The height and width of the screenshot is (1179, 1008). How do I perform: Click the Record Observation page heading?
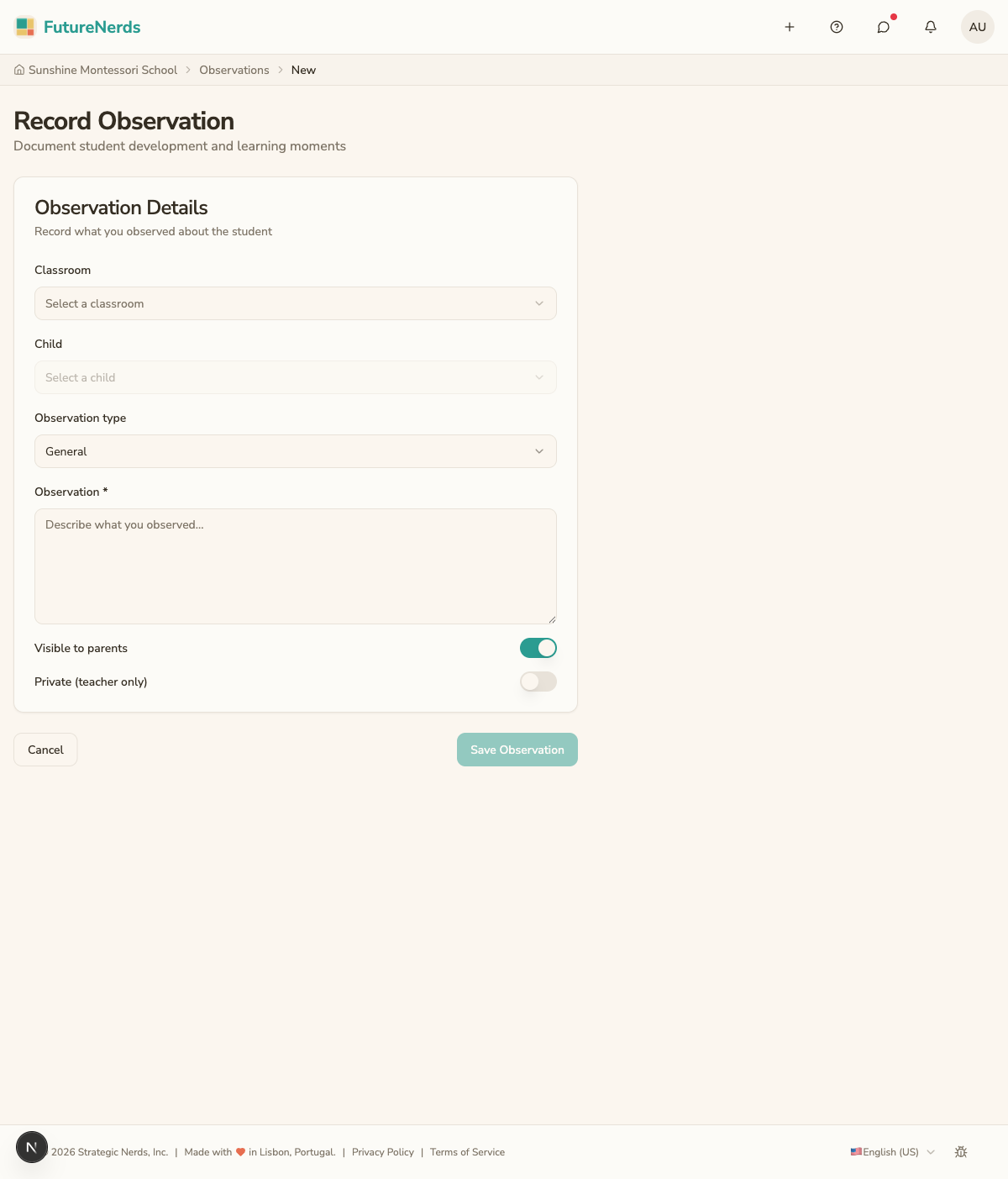pos(123,121)
